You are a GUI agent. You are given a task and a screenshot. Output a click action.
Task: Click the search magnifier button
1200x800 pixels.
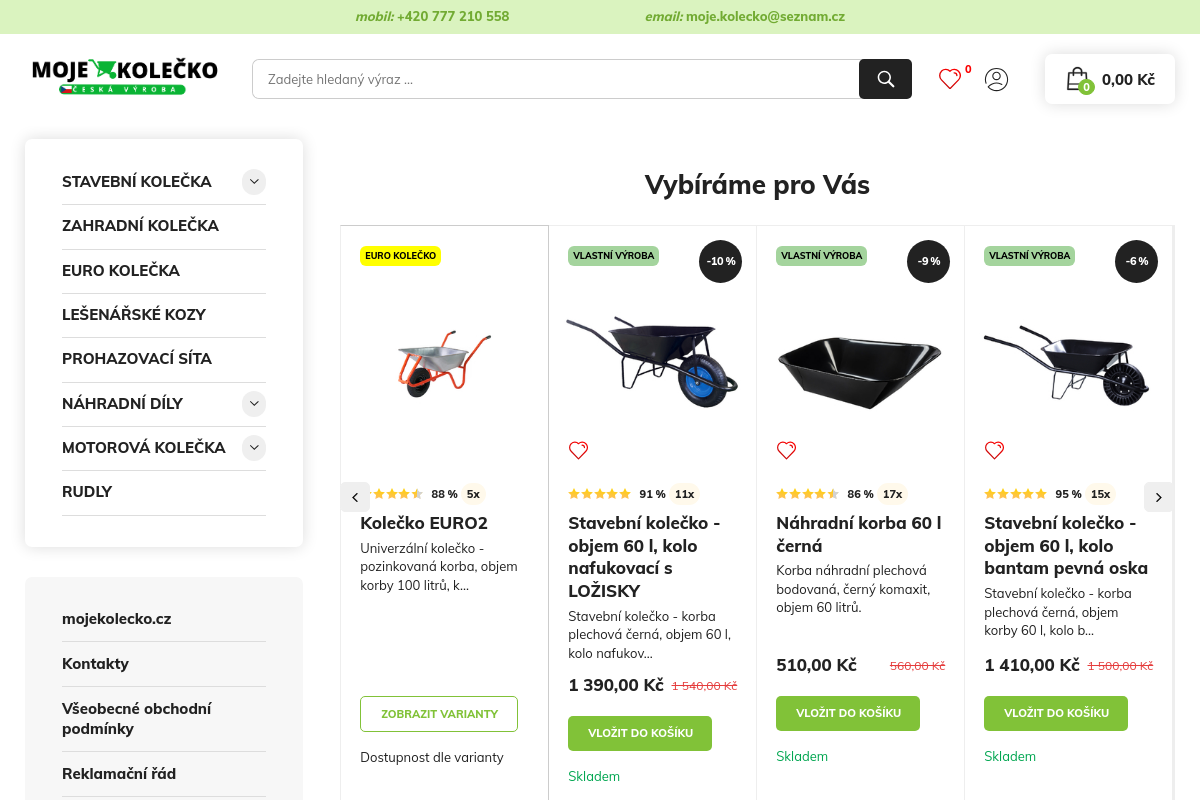[x=885, y=79]
